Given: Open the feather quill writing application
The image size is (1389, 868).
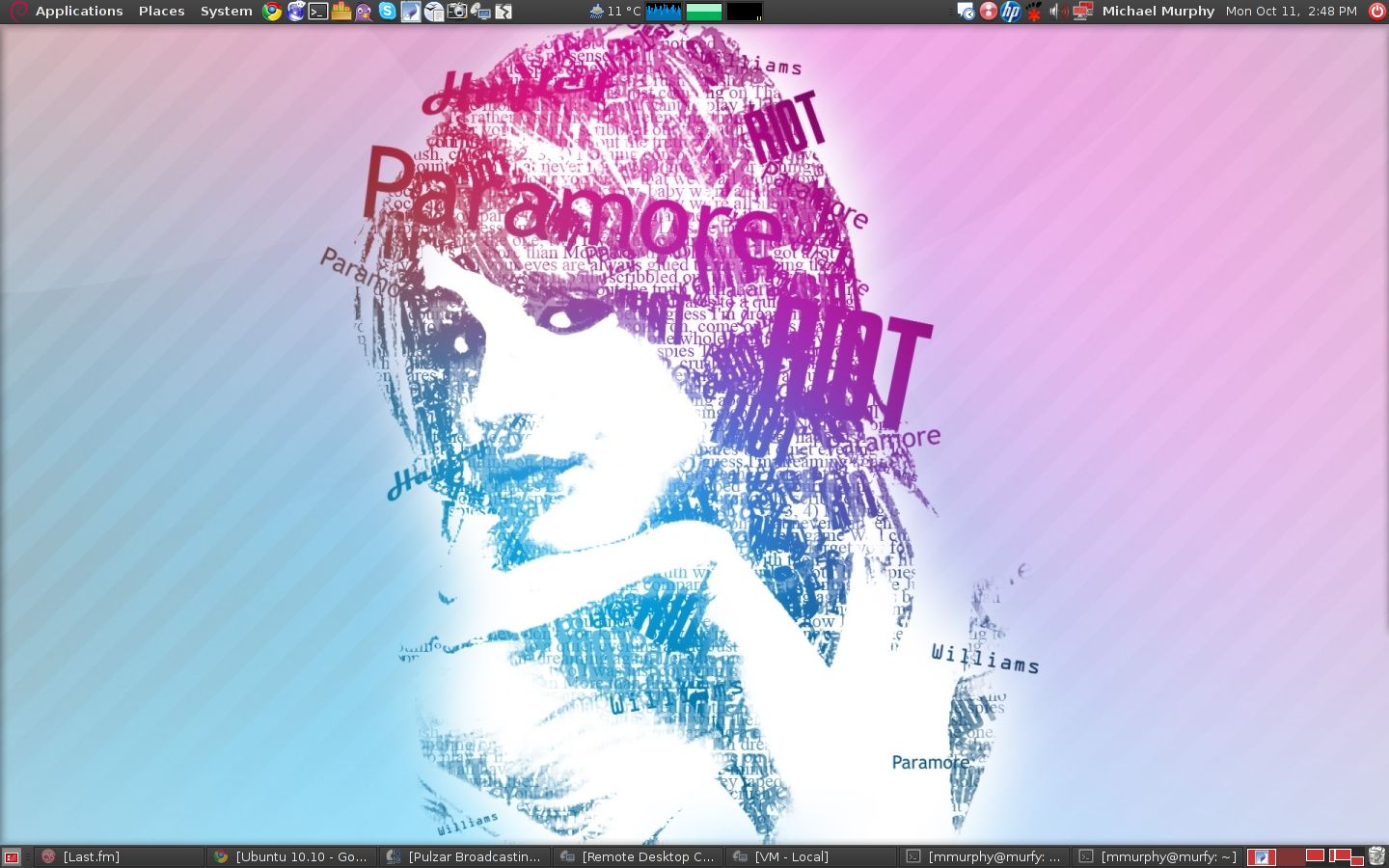Looking at the screenshot, I should [x=411, y=12].
